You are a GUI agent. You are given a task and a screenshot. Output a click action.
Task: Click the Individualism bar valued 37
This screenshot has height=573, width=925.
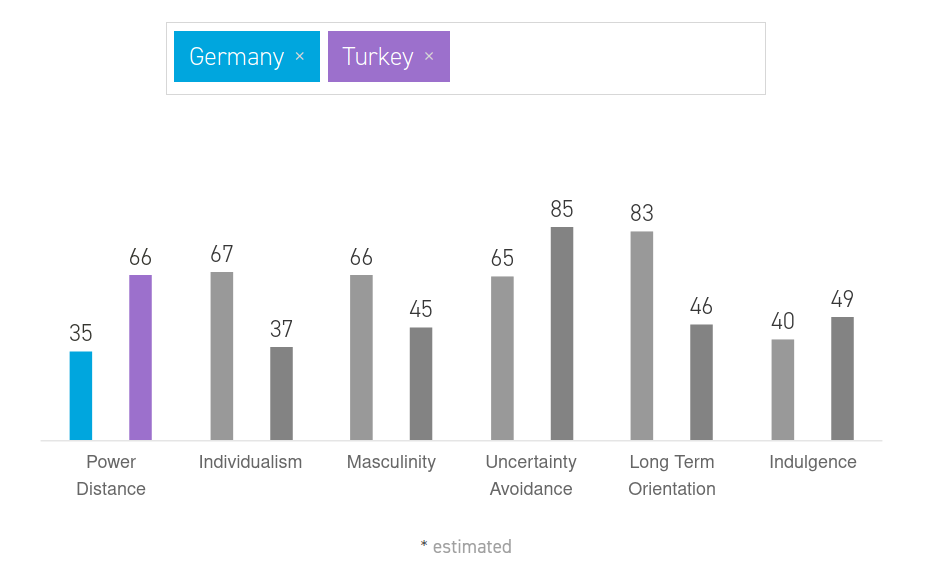(x=281, y=393)
